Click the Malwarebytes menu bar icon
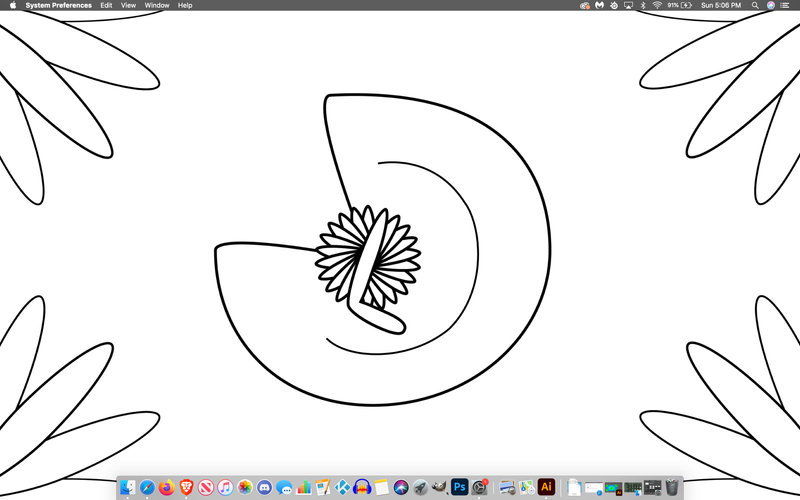800x500 pixels. click(599, 5)
